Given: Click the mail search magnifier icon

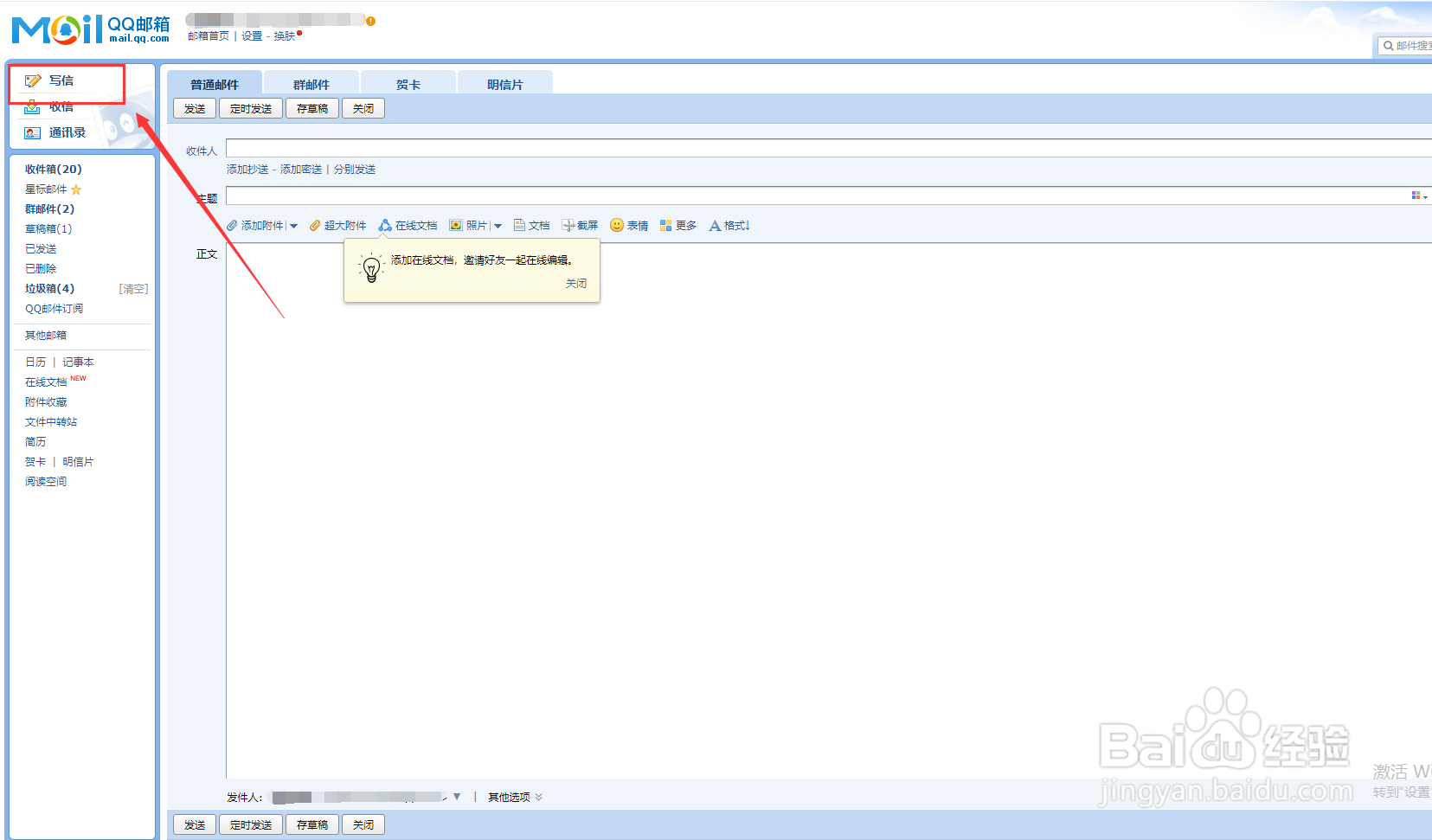Looking at the screenshot, I should pos(1388,46).
